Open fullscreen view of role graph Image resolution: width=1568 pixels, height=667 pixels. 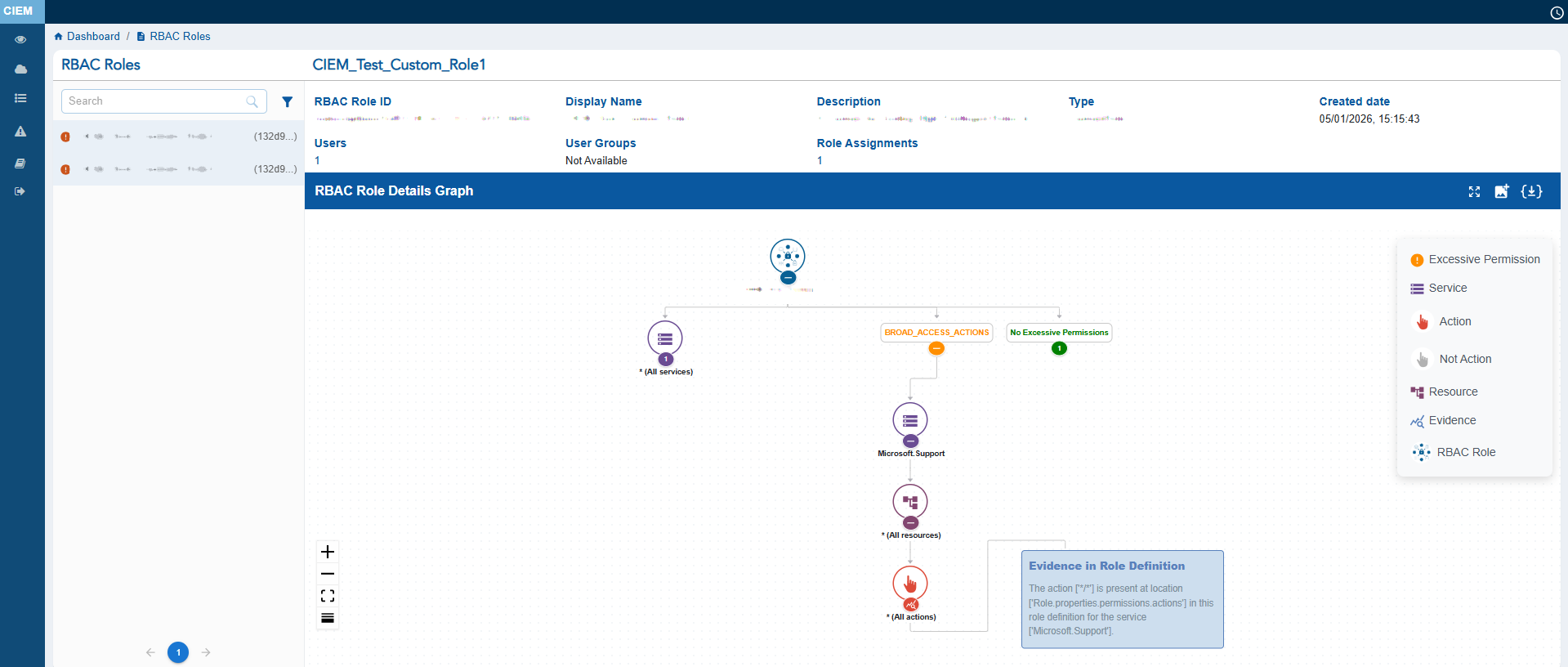[1474, 191]
